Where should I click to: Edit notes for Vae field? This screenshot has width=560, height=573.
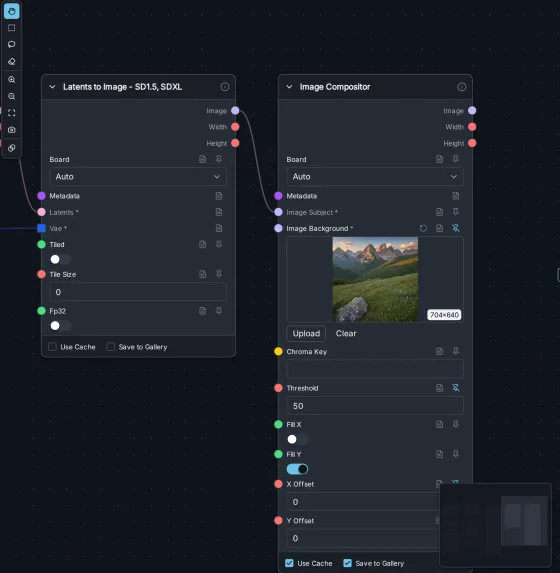pyautogui.click(x=219, y=228)
